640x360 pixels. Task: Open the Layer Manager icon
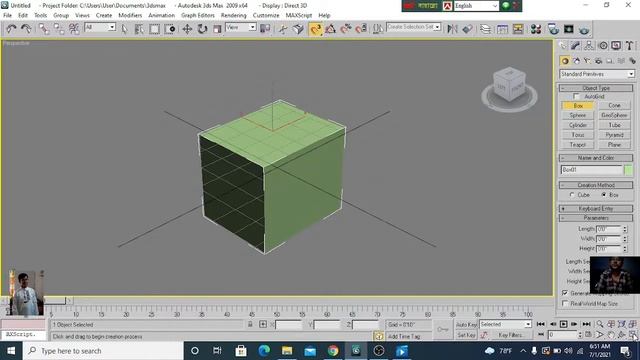pos(485,29)
